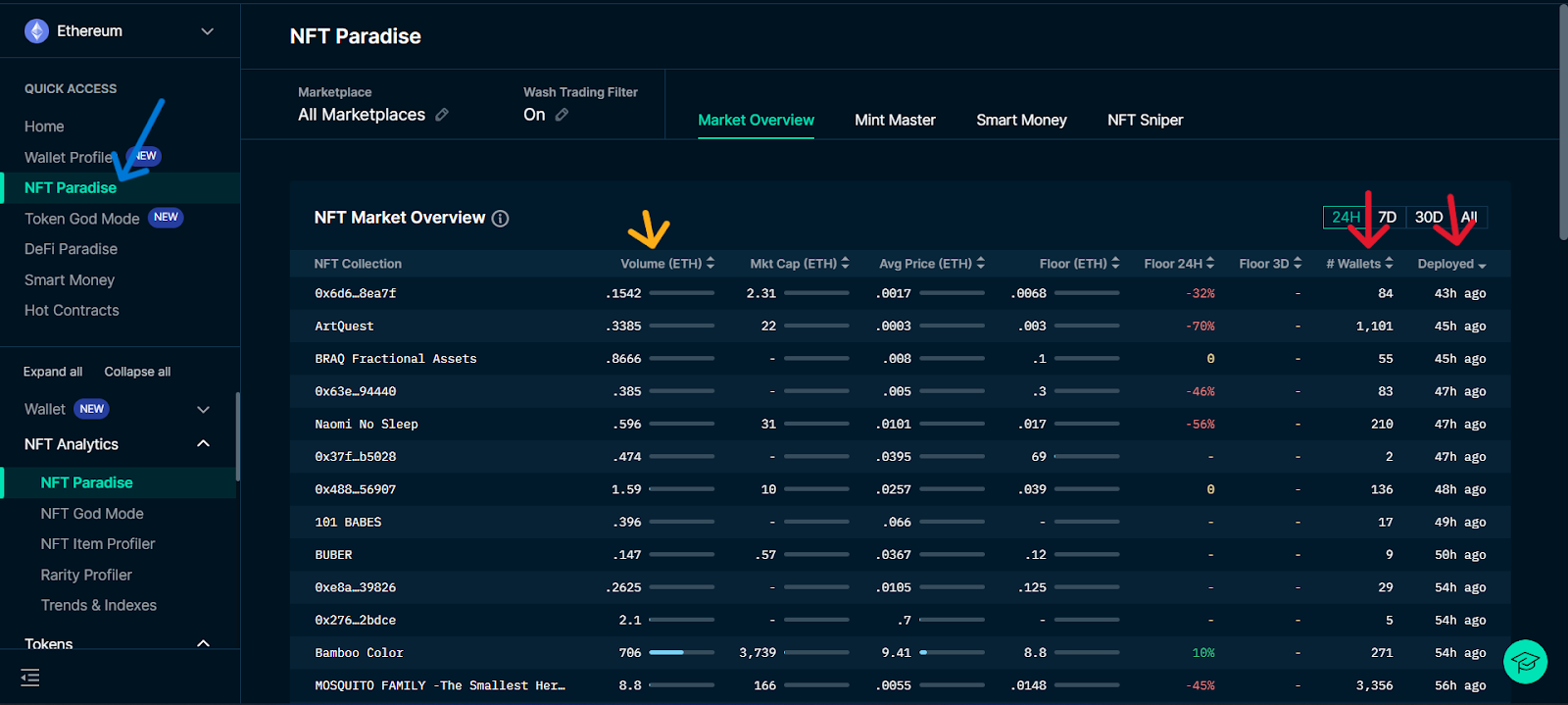Viewport: 1568px width, 705px height.
Task: Click the main page vertical scrollbar
Action: pyautogui.click(x=1563, y=122)
